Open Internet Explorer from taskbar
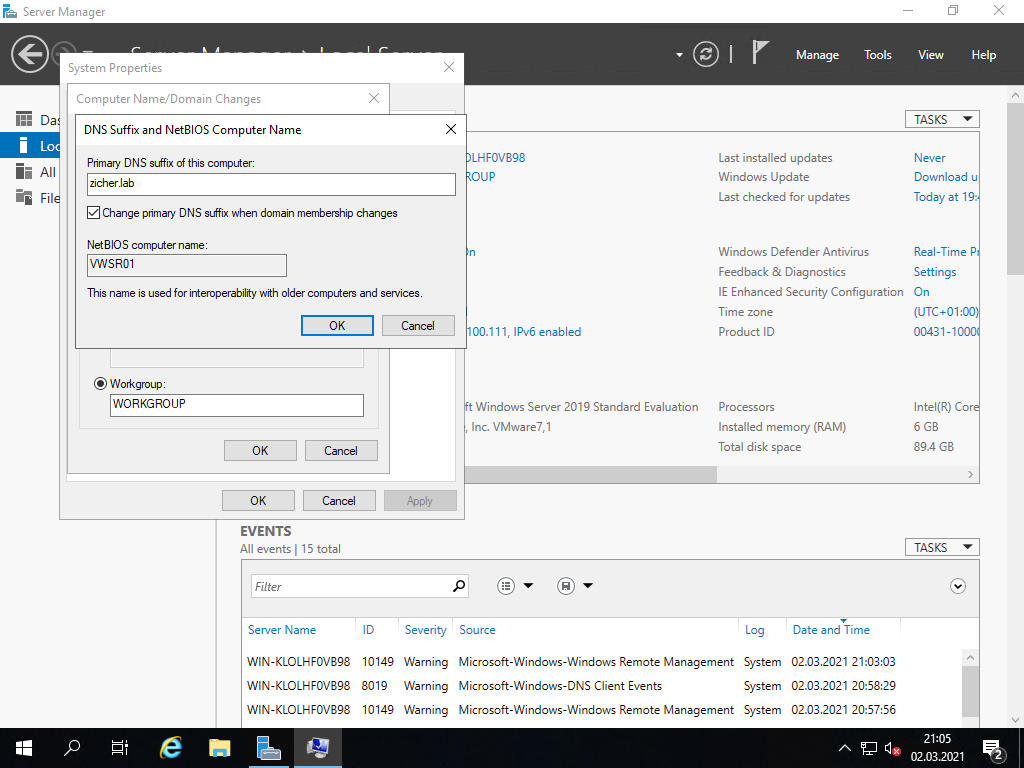The height and width of the screenshot is (768, 1024). click(x=171, y=747)
